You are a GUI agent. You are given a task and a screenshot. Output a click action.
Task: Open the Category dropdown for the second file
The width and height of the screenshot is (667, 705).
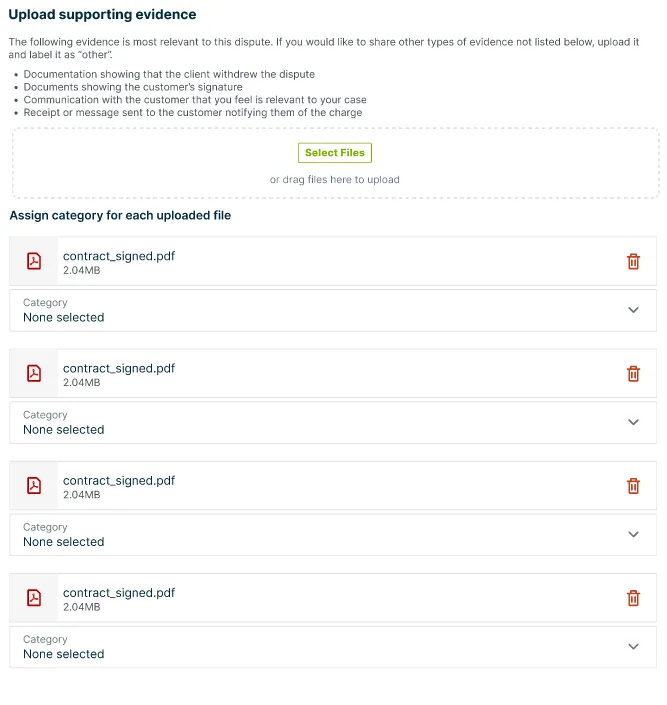point(333,423)
